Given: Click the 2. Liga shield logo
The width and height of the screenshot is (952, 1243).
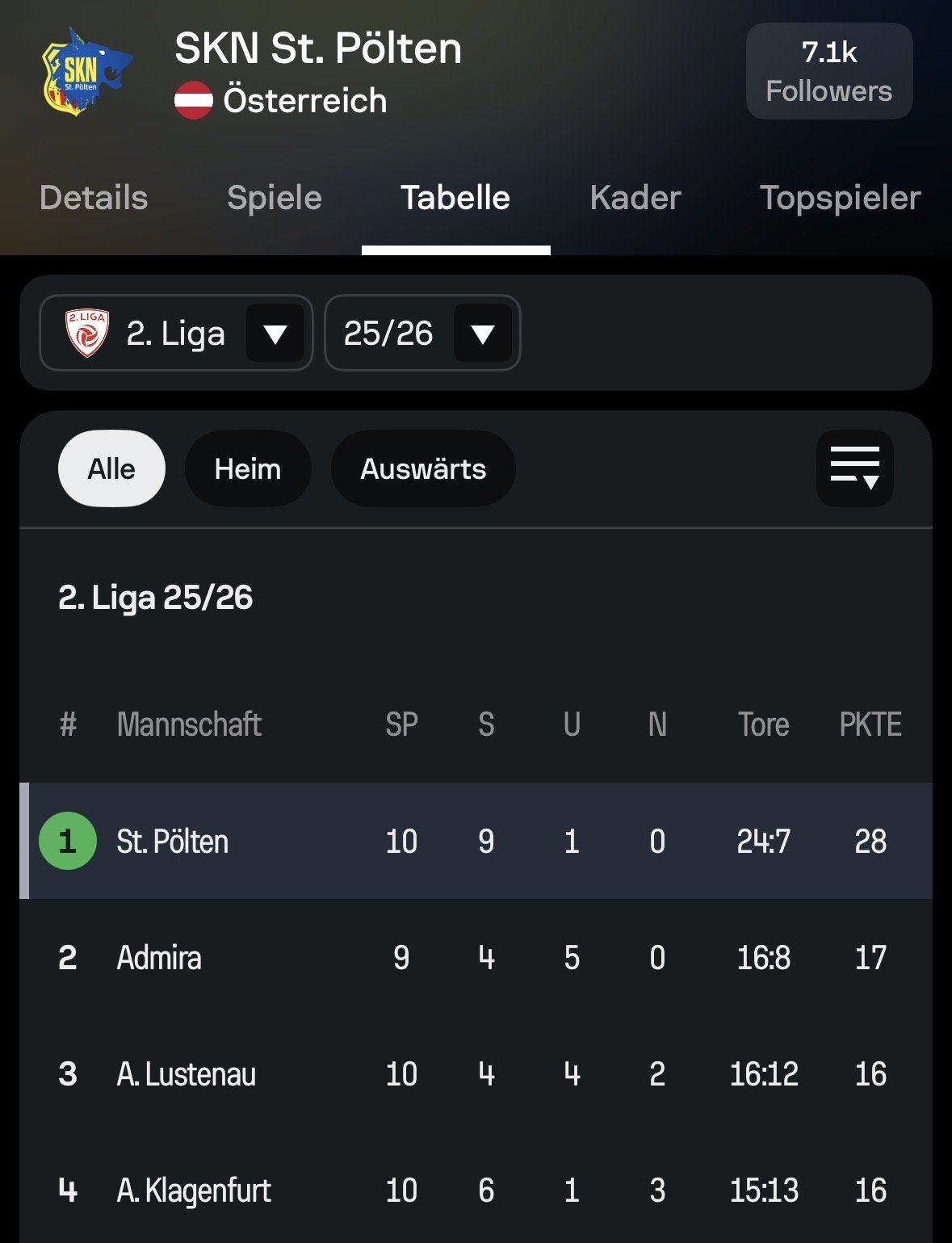Looking at the screenshot, I should [x=87, y=333].
